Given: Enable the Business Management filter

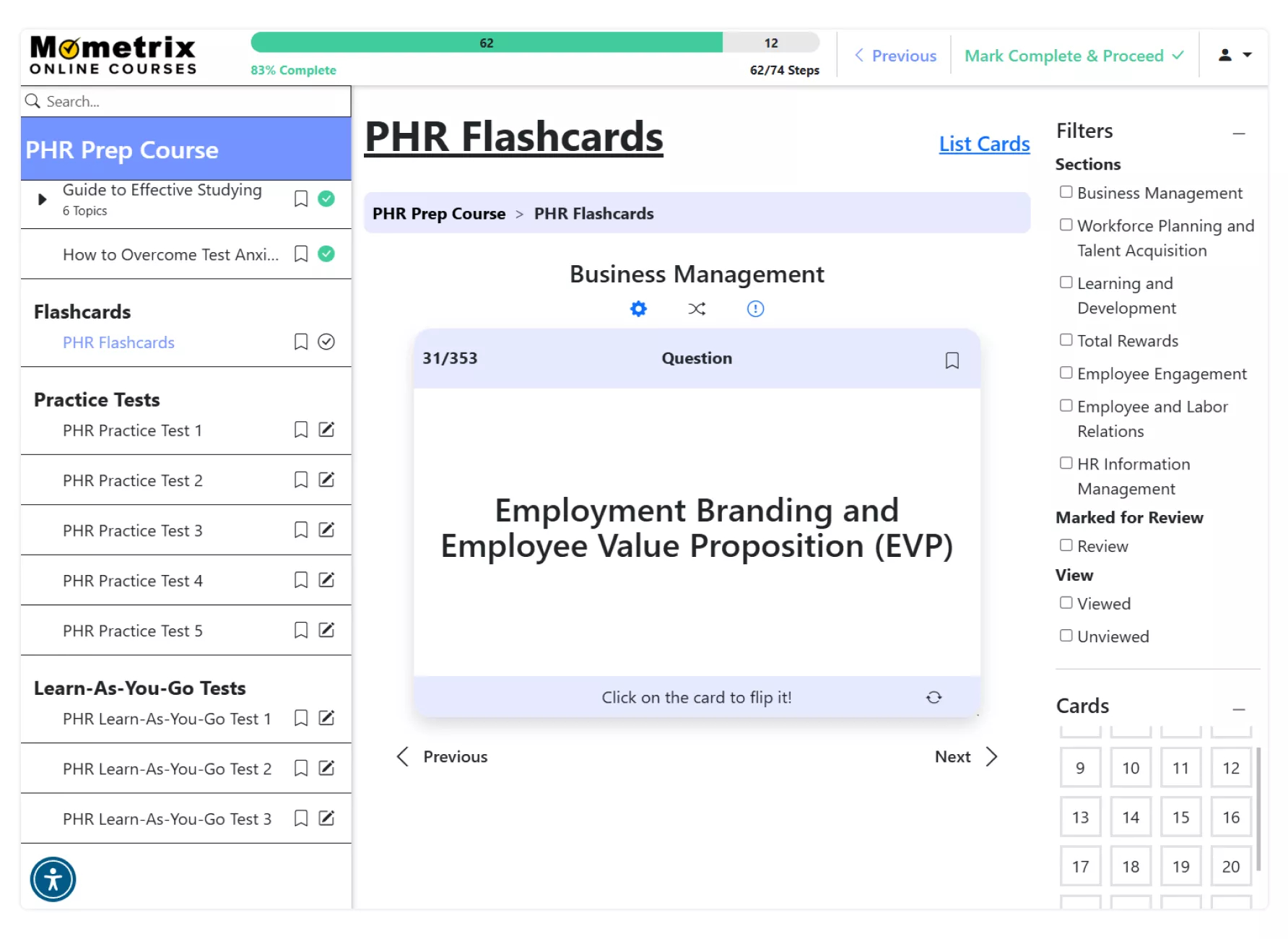Looking at the screenshot, I should [x=1066, y=192].
